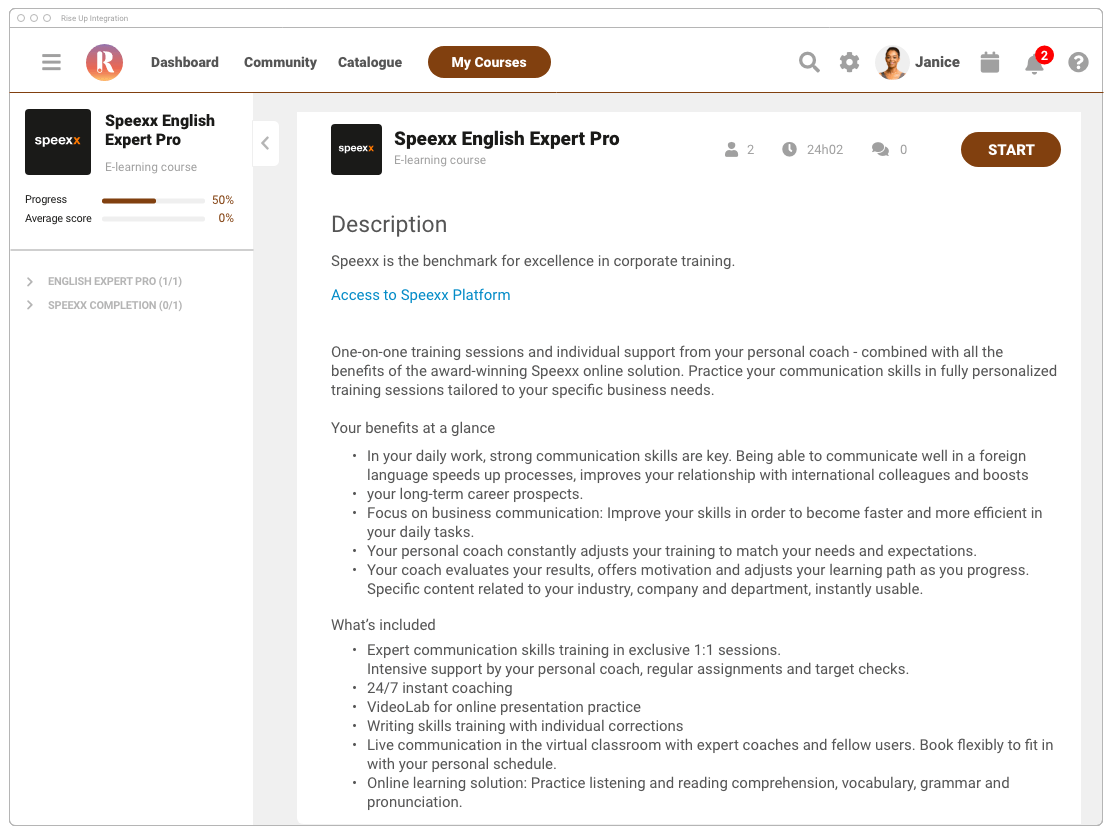Open the notifications bell icon
This screenshot has width=1112, height=834.
[x=1034, y=64]
